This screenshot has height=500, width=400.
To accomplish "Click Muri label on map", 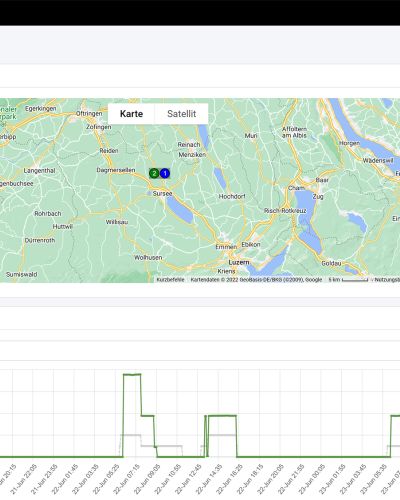I will [251, 136].
